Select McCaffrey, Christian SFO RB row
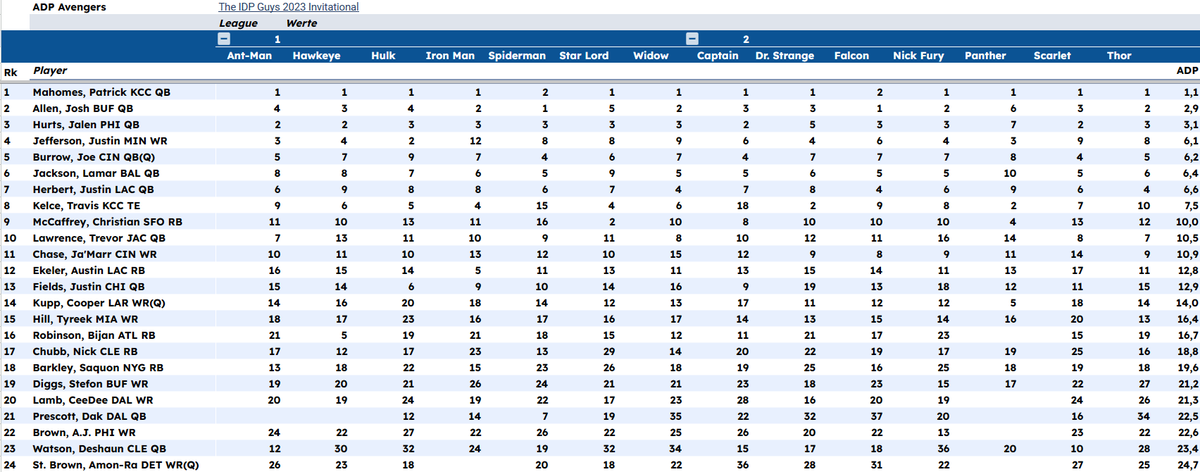This screenshot has width=1200, height=472. 600,223
